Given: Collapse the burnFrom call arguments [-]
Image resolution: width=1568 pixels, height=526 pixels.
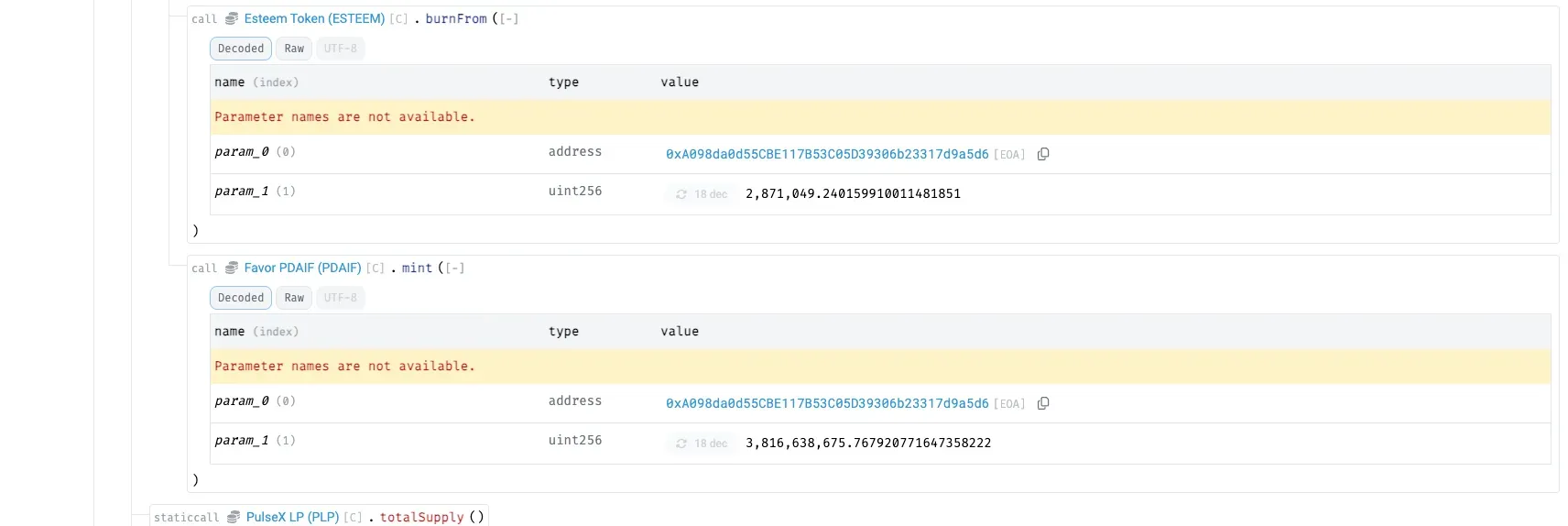Looking at the screenshot, I should pyautogui.click(x=508, y=18).
